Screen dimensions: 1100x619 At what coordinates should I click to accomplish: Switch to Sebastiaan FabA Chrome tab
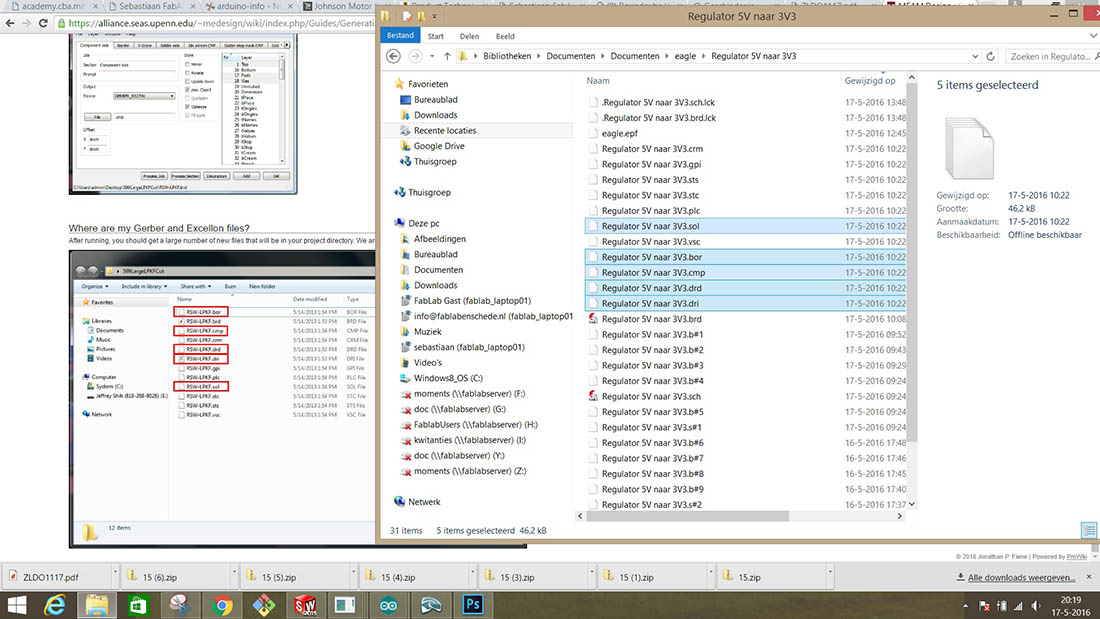(x=149, y=6)
